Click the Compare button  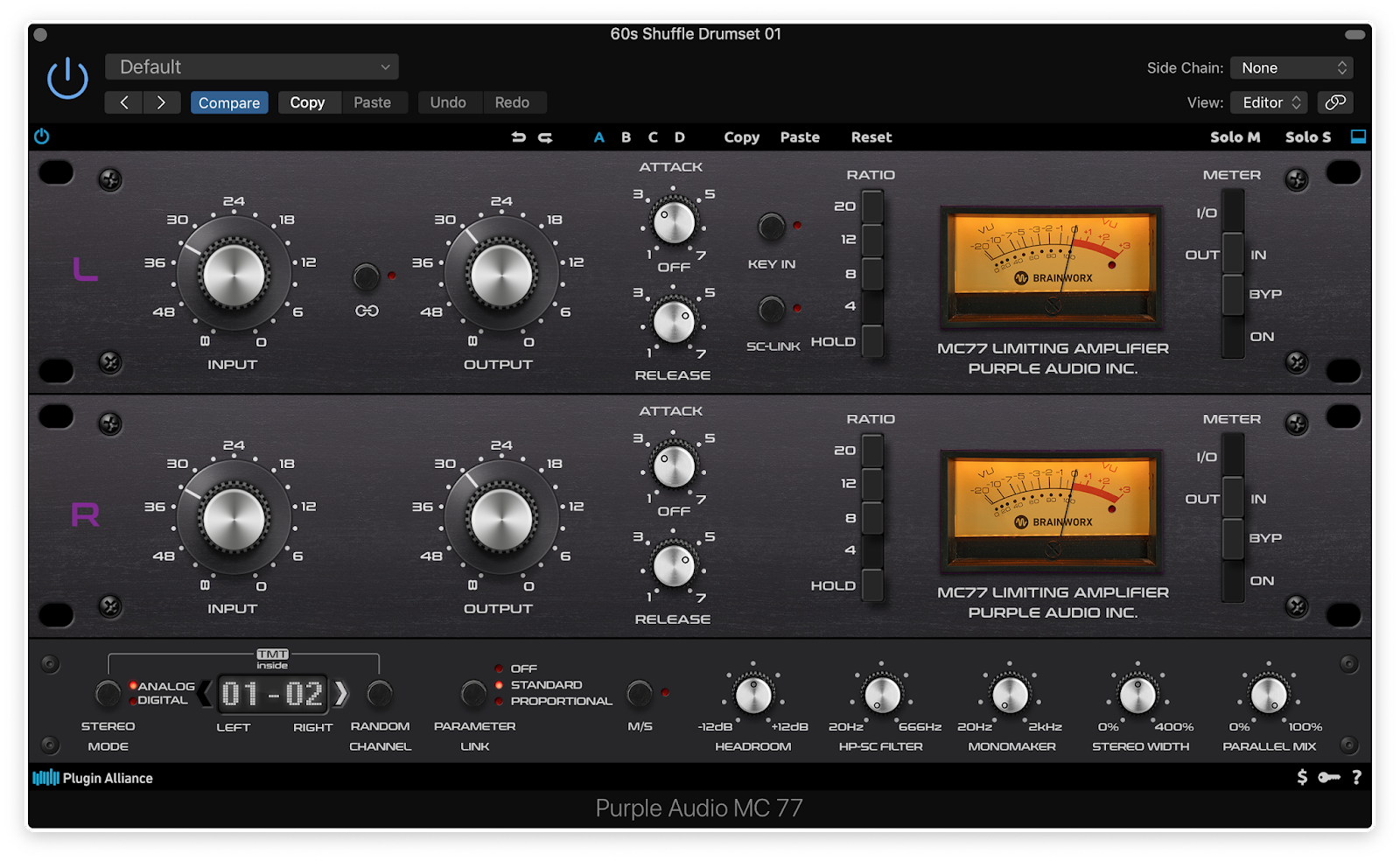[229, 102]
